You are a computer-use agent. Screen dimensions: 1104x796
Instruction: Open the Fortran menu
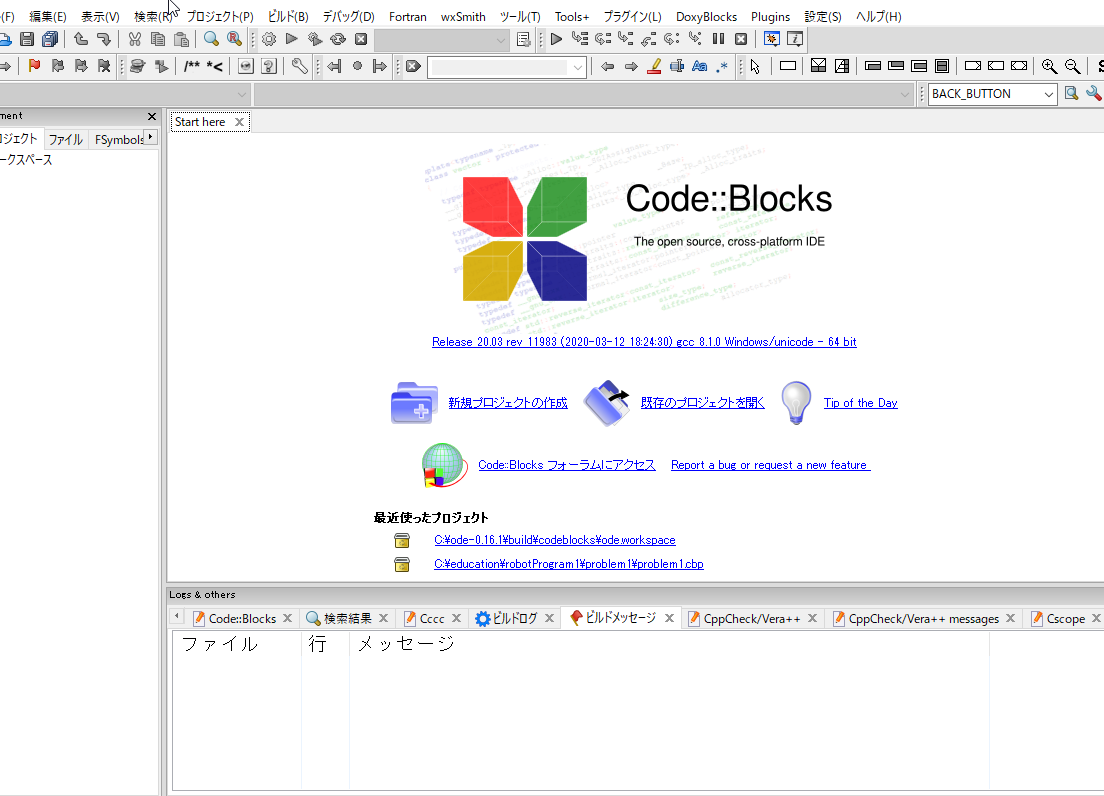pos(407,17)
